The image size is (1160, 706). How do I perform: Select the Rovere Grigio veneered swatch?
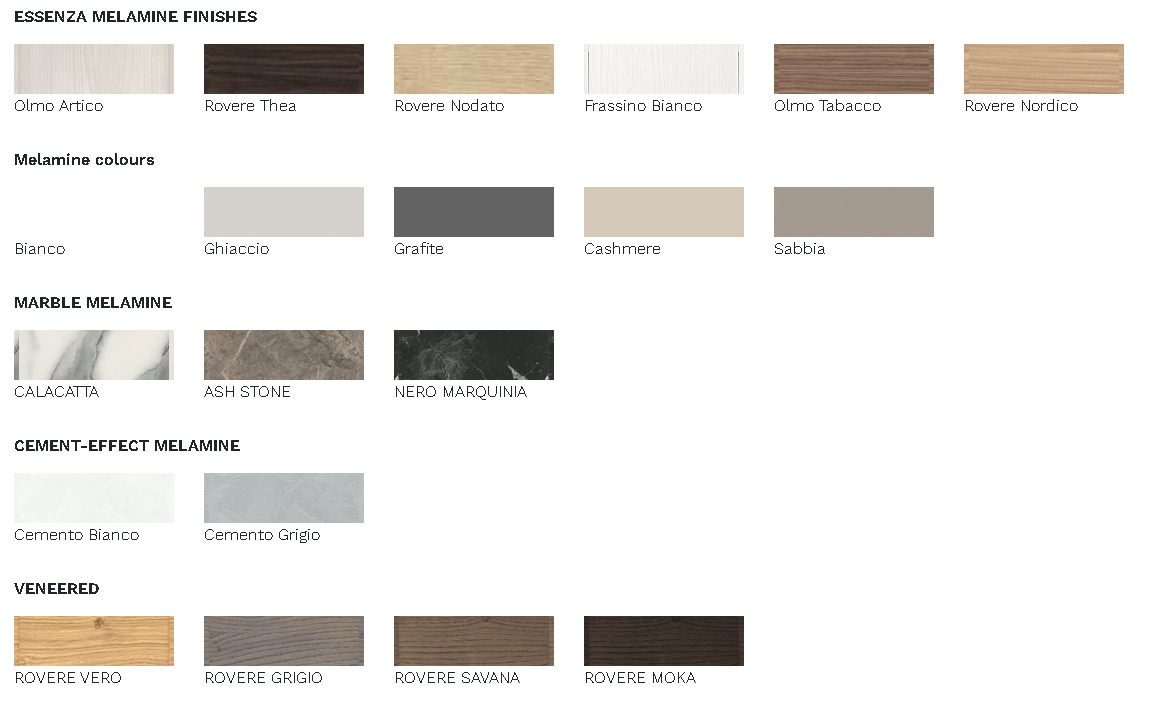284,641
